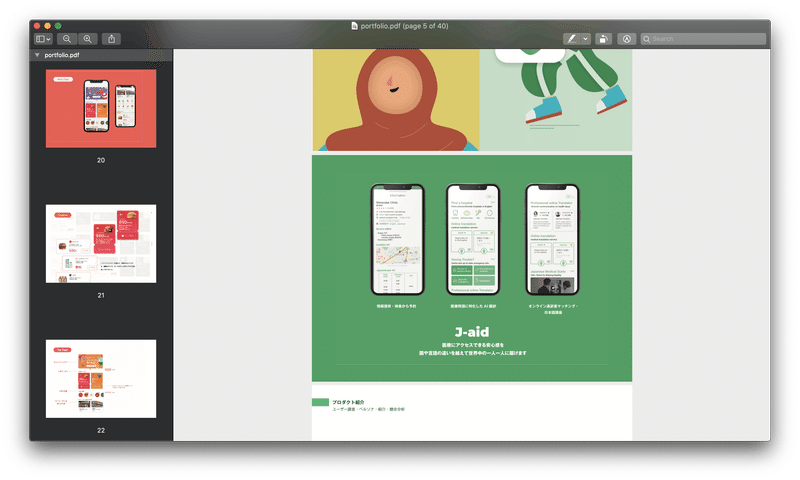Click the green swatch beside プロダクト紹介
The image size is (800, 480).
coord(320,402)
